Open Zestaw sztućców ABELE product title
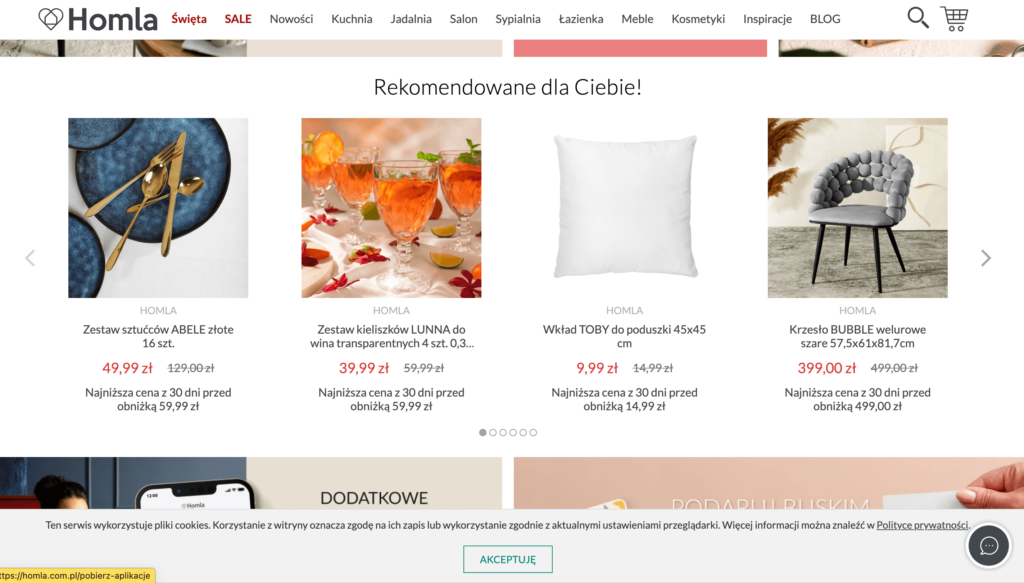 158,336
